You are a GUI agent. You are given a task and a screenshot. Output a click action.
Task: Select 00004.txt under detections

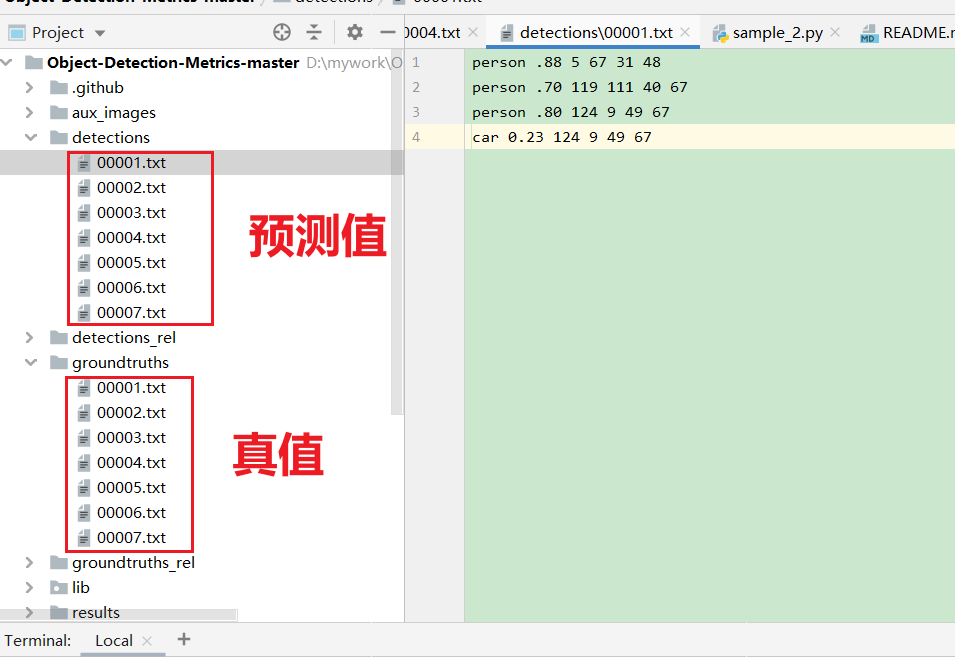tap(132, 238)
